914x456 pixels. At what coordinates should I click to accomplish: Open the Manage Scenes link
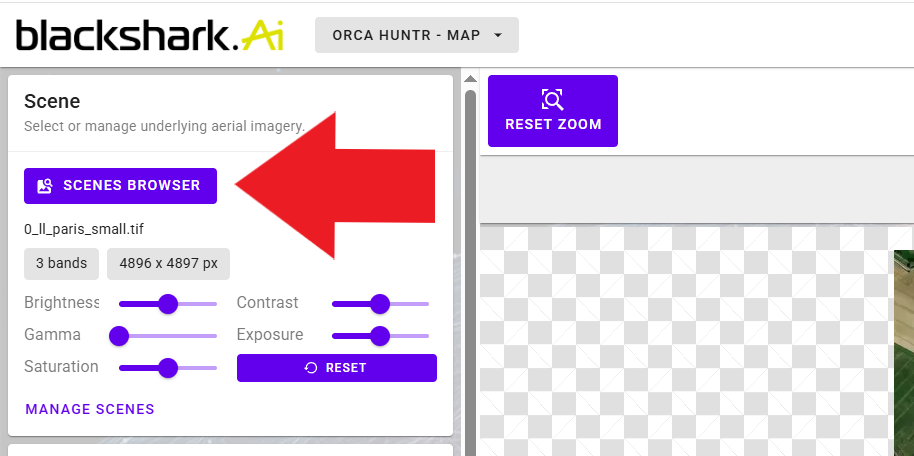[90, 409]
